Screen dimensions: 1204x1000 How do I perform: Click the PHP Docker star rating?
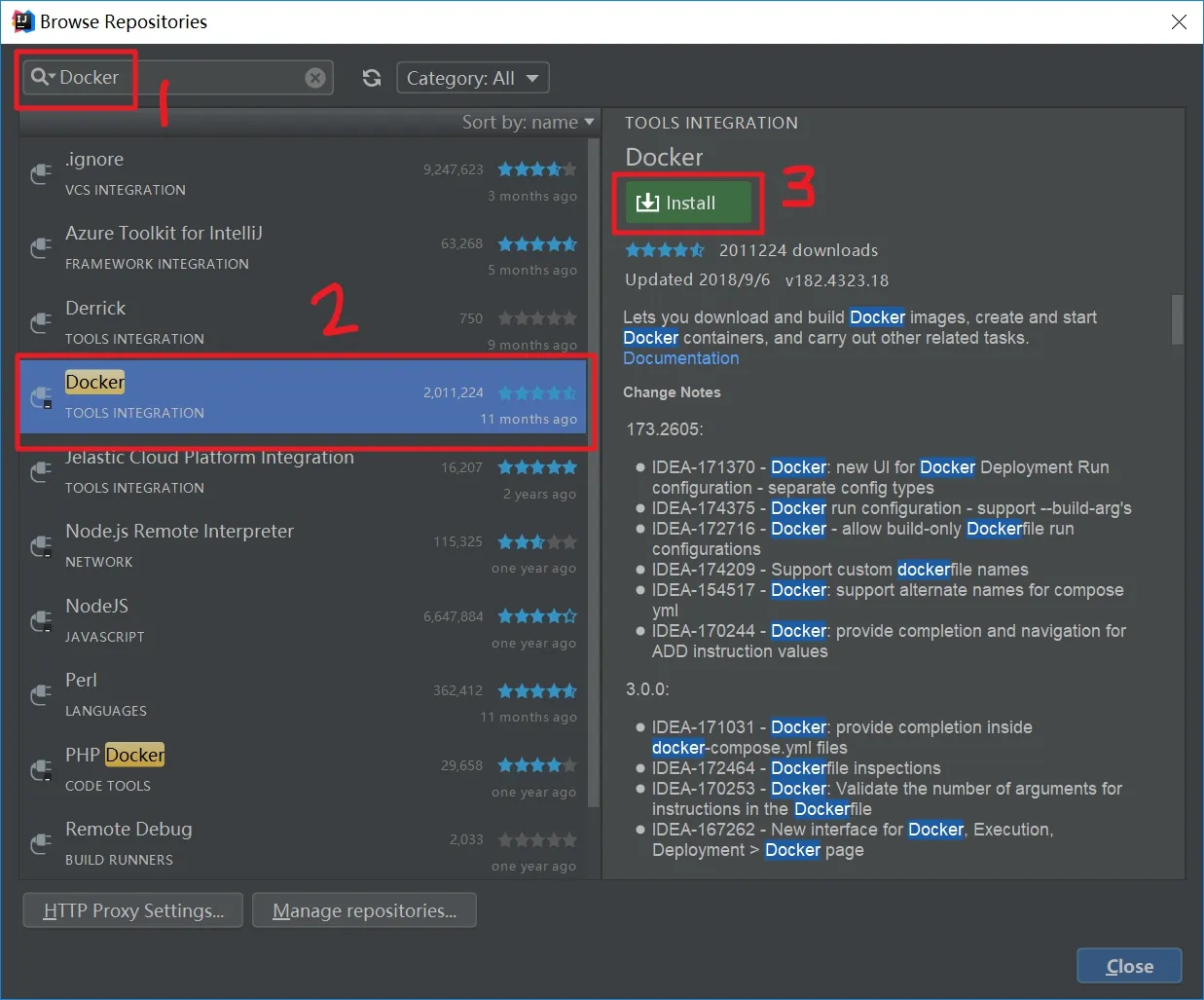coord(537,765)
